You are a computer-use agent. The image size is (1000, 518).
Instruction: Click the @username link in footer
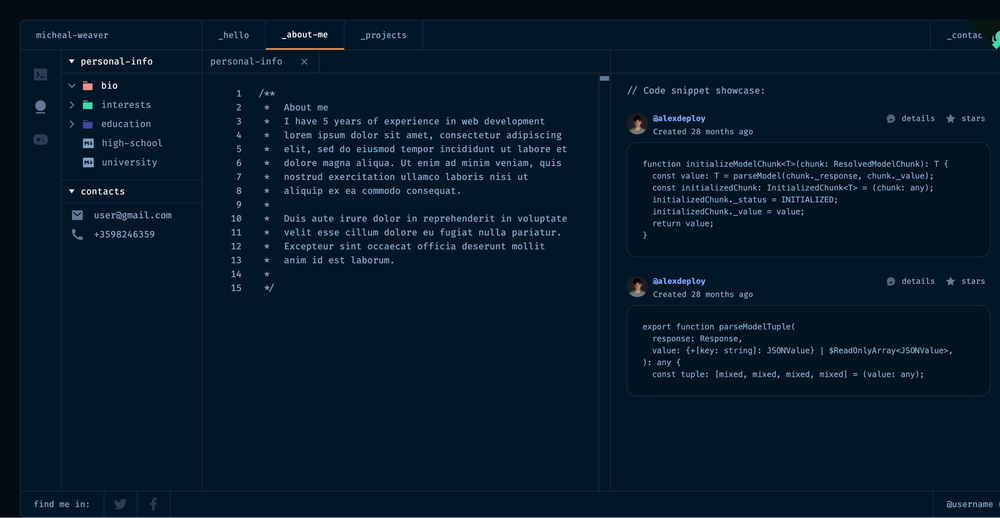(969, 504)
